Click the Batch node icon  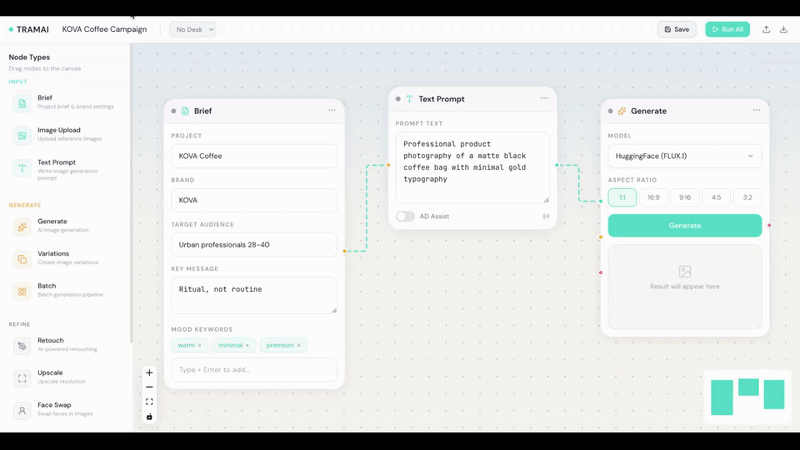[22, 291]
